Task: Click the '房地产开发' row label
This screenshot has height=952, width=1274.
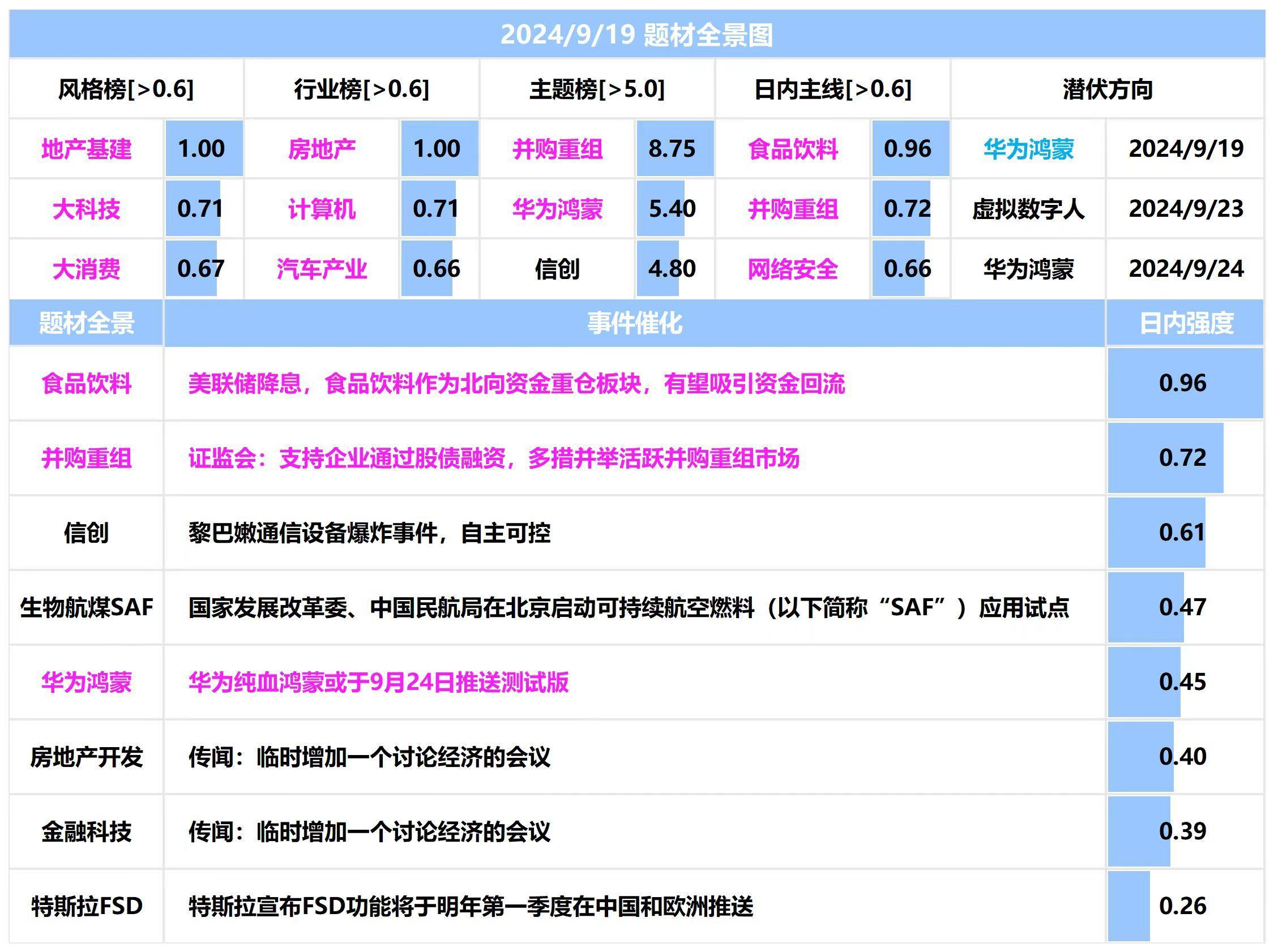Action: 87,757
